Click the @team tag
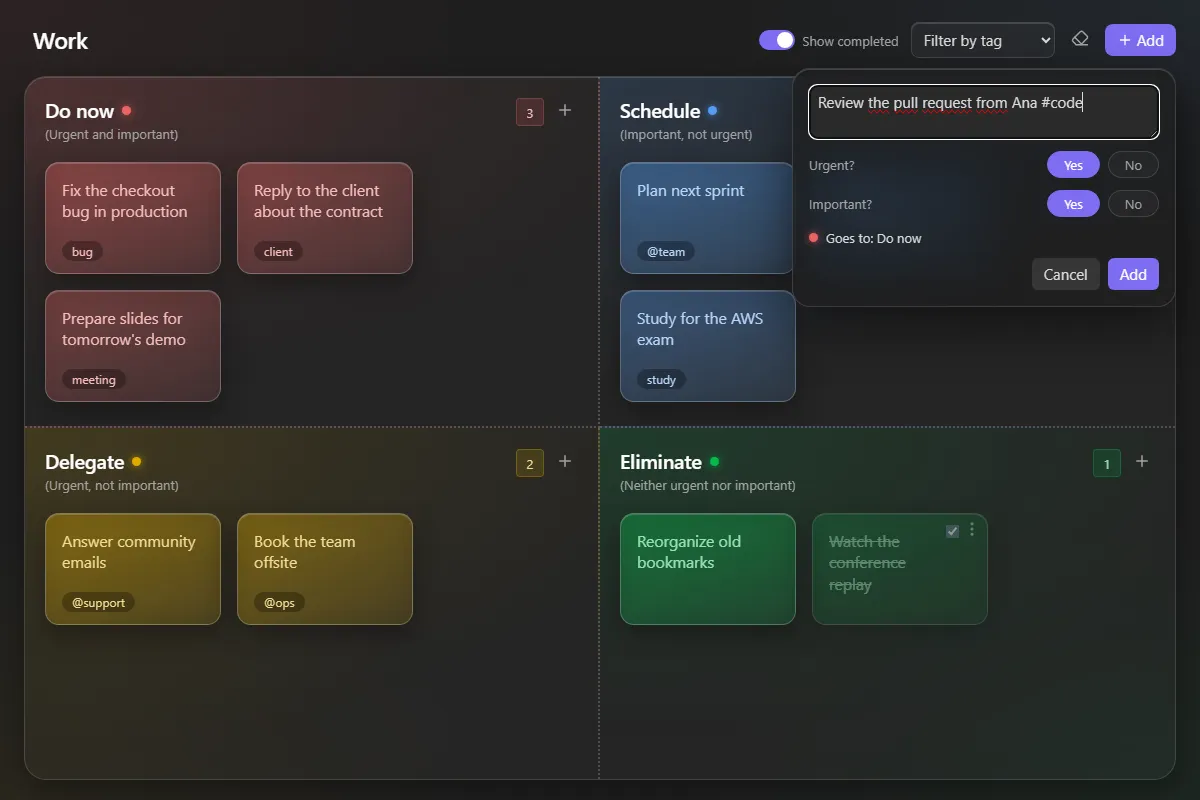1200x800 pixels. coord(666,252)
